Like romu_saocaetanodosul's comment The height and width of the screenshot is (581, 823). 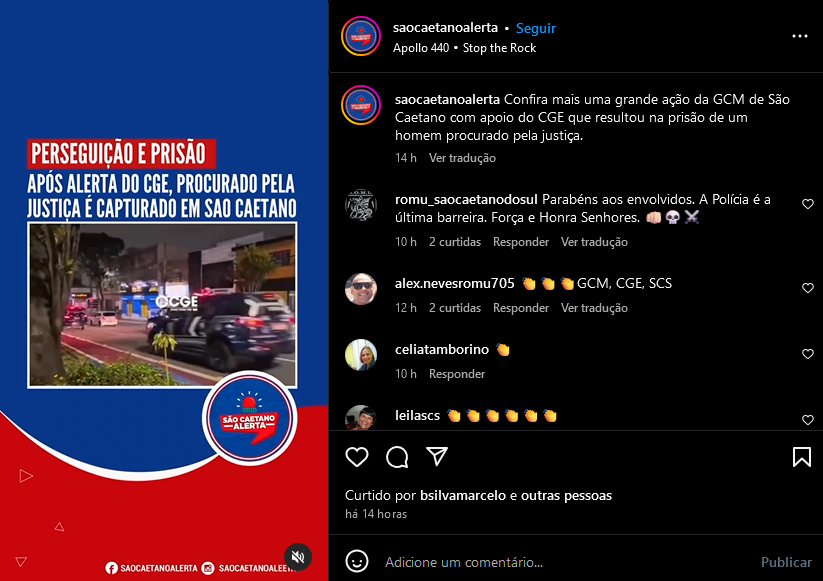808,204
